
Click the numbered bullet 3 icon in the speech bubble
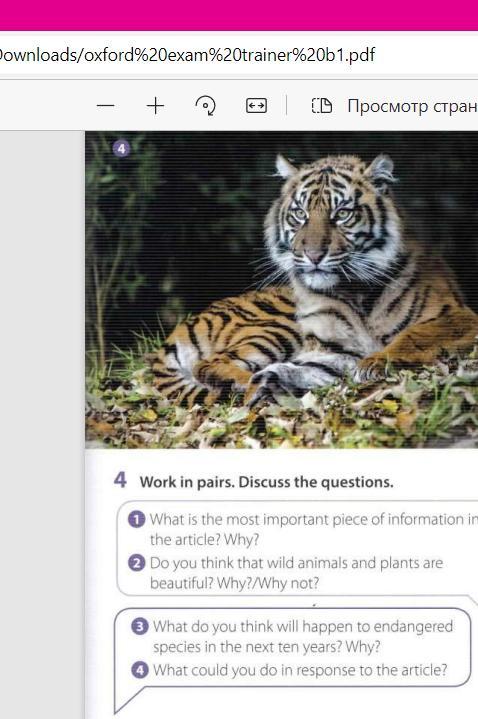tap(139, 626)
